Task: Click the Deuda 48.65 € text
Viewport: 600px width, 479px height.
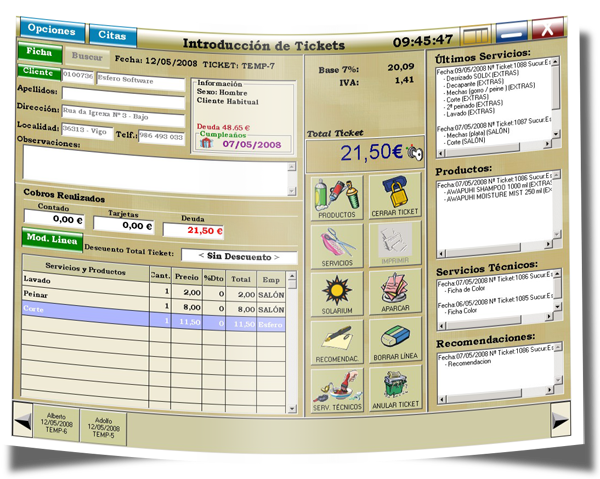Action: pos(223,127)
